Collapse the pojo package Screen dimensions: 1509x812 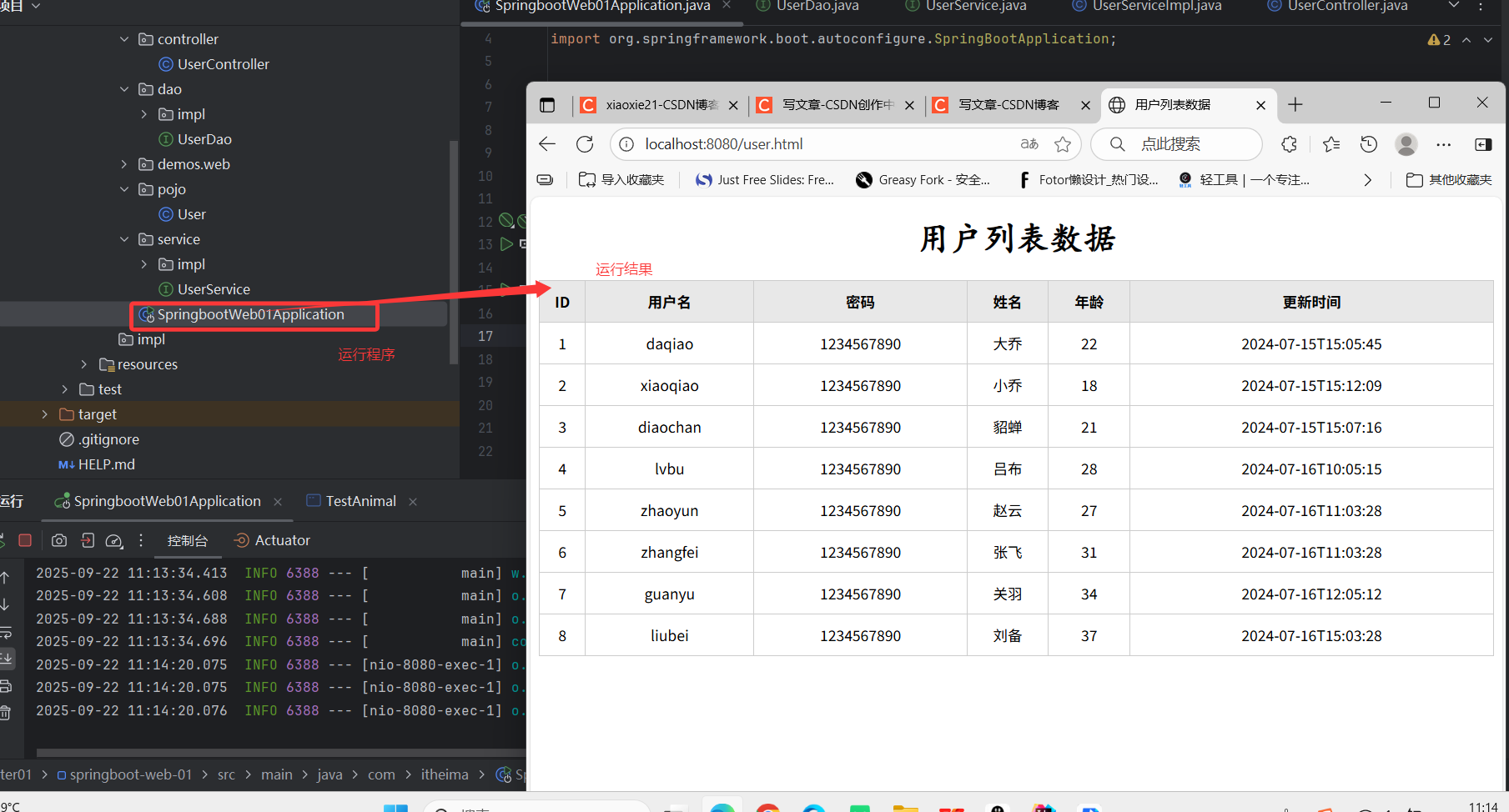click(x=124, y=189)
